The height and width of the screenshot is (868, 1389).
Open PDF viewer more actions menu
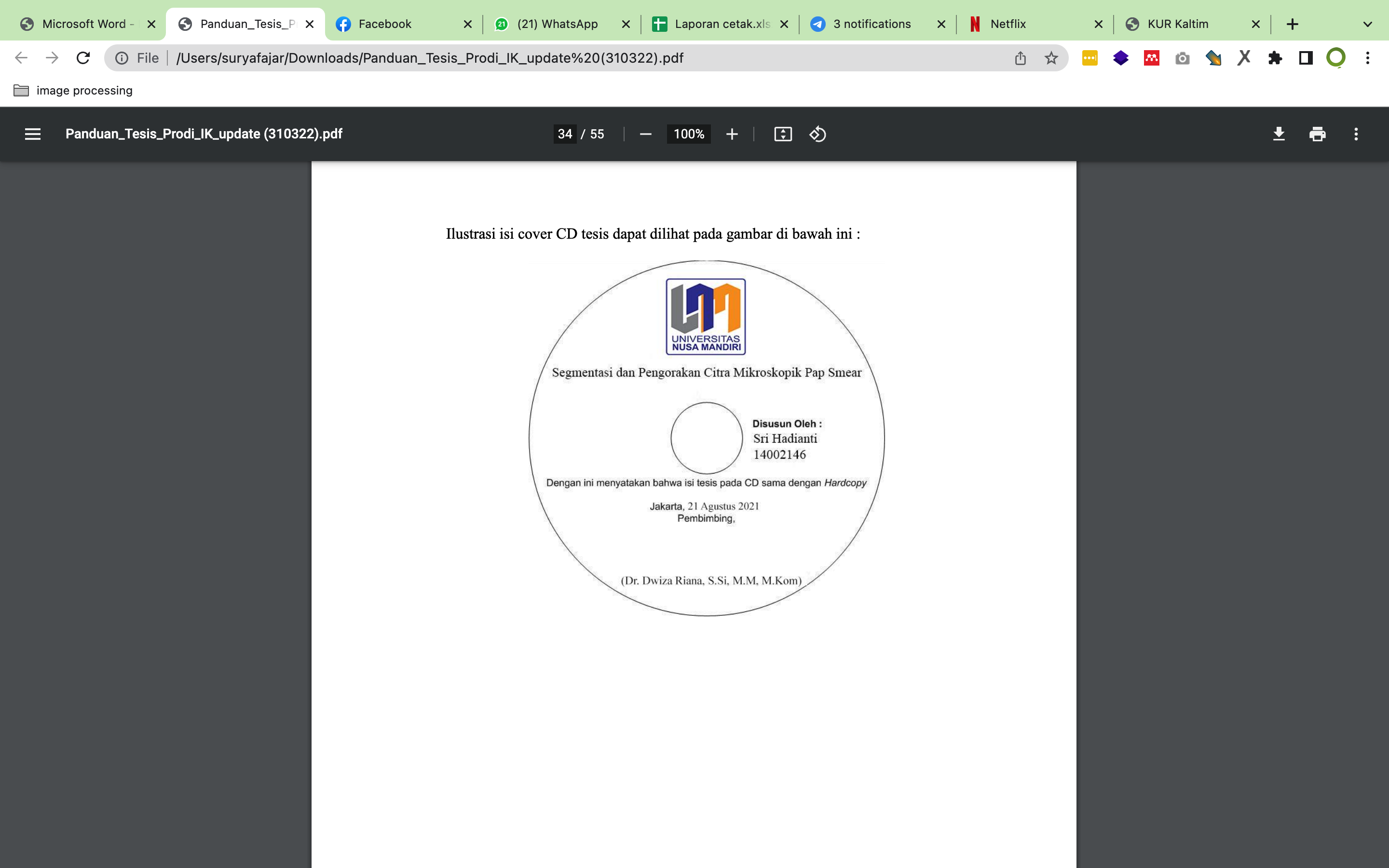coord(1356,134)
